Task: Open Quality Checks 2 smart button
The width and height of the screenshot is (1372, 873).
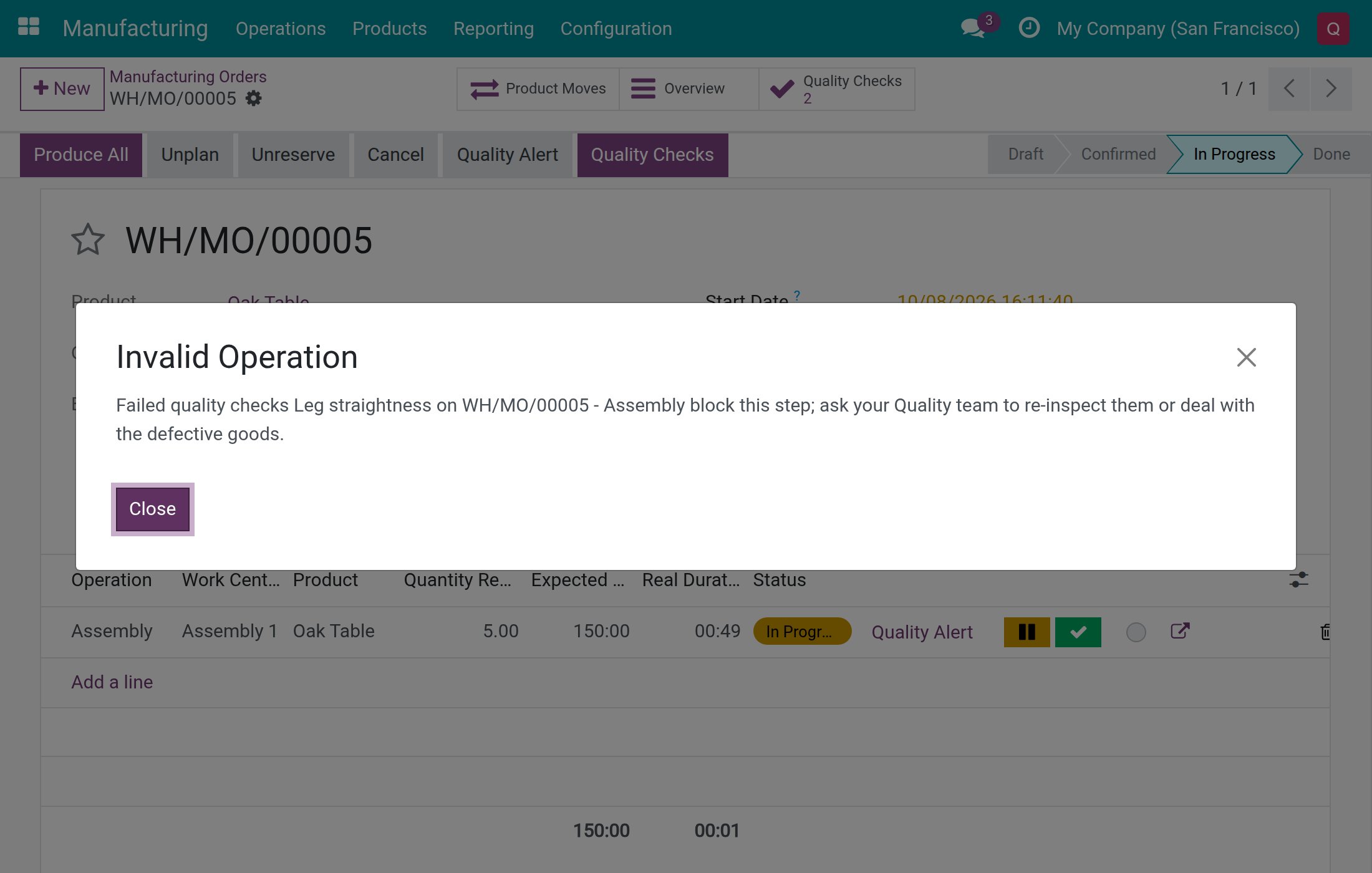Action: click(836, 89)
